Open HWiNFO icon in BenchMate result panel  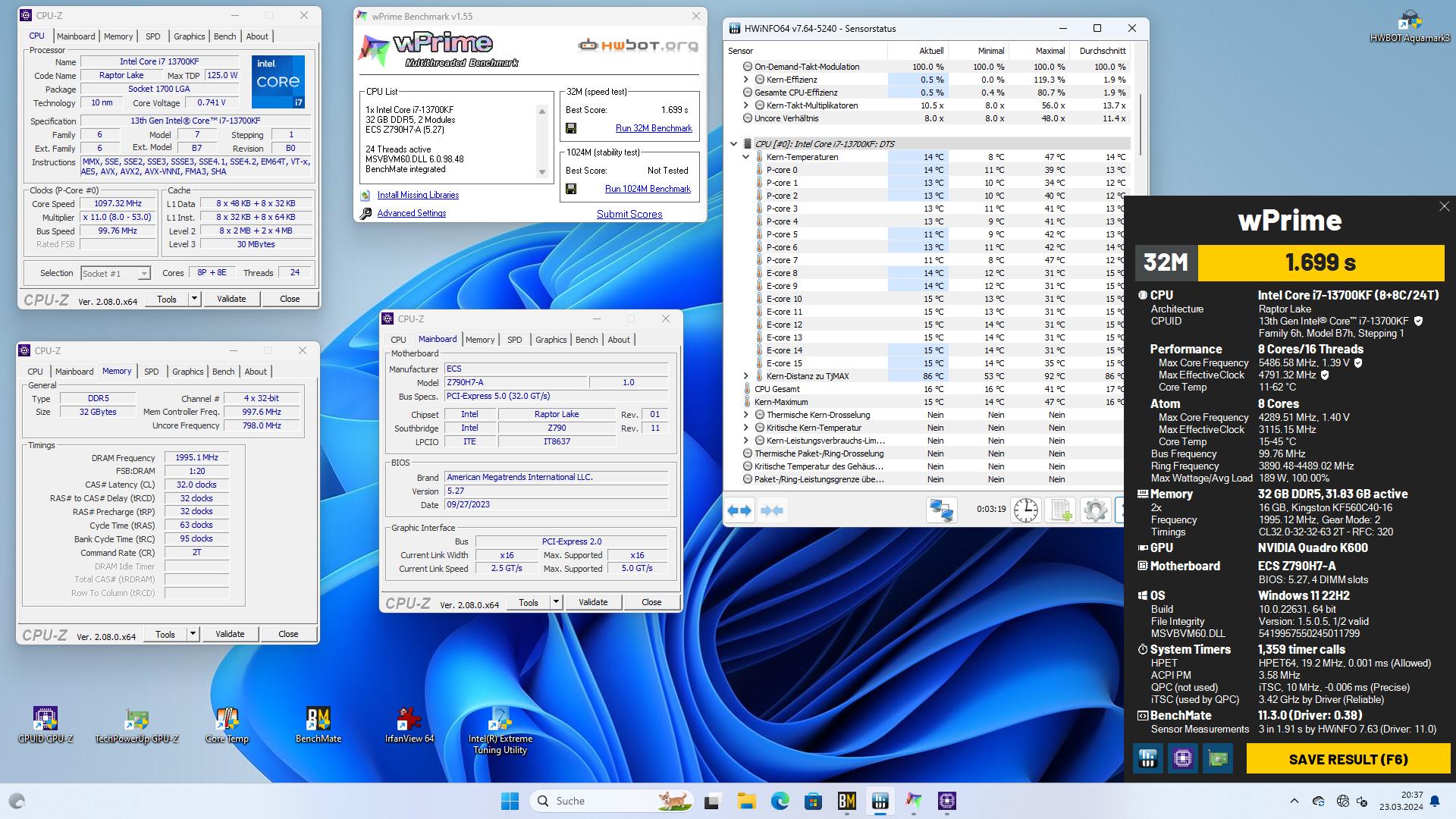pyautogui.click(x=1147, y=758)
